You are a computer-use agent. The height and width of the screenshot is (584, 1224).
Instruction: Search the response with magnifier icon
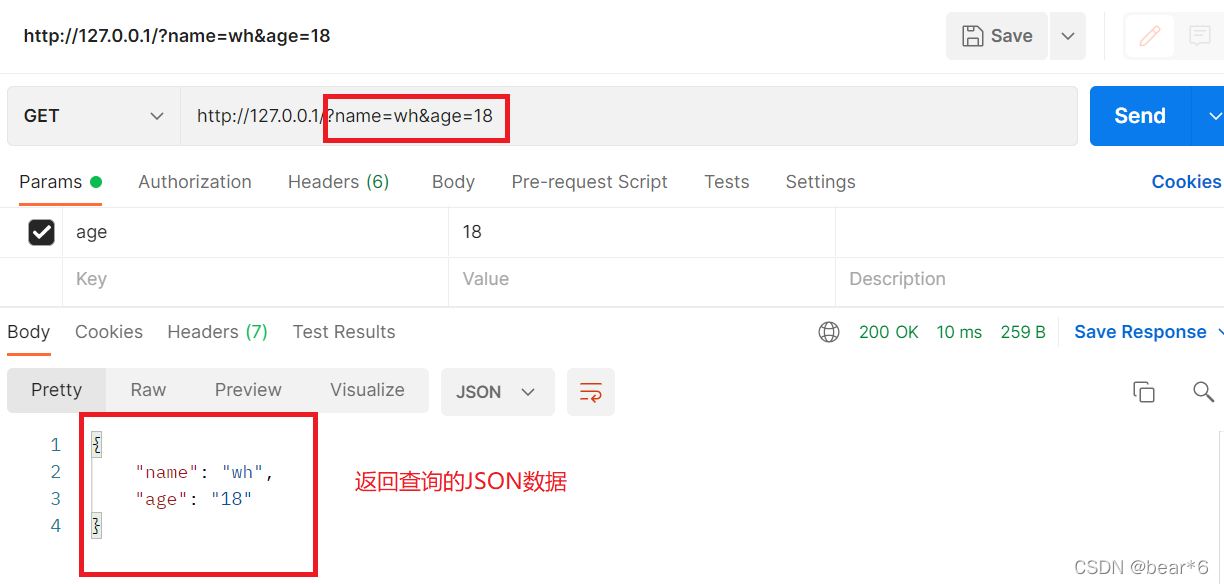click(1203, 392)
